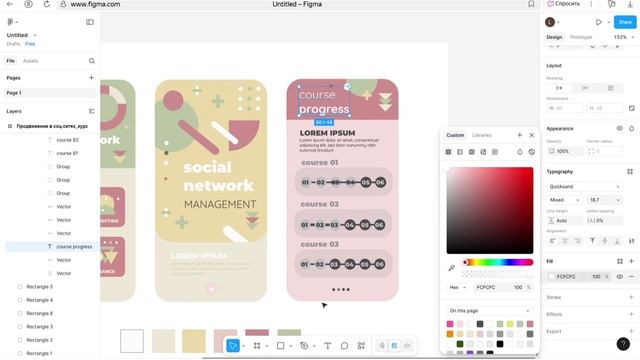This screenshot has width=640, height=360.
Task: Click the blue Share button
Action: point(625,22)
